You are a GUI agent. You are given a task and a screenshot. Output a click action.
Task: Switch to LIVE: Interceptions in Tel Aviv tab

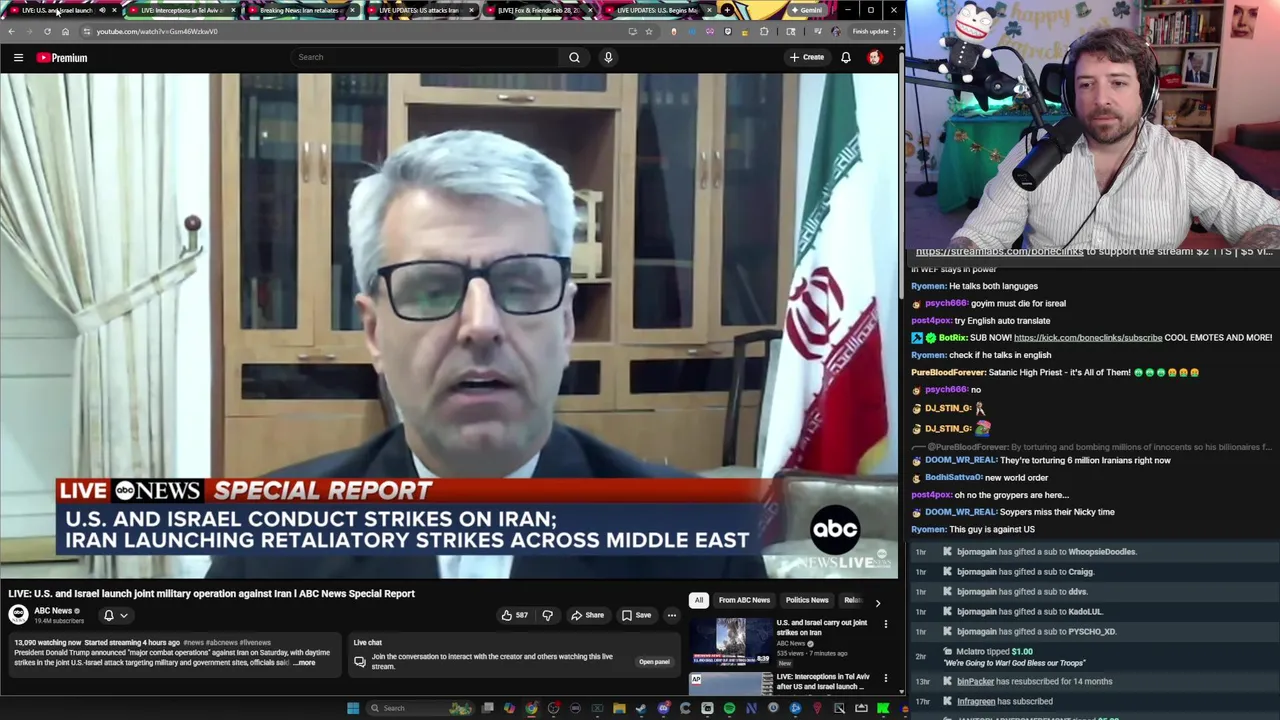coord(180,10)
